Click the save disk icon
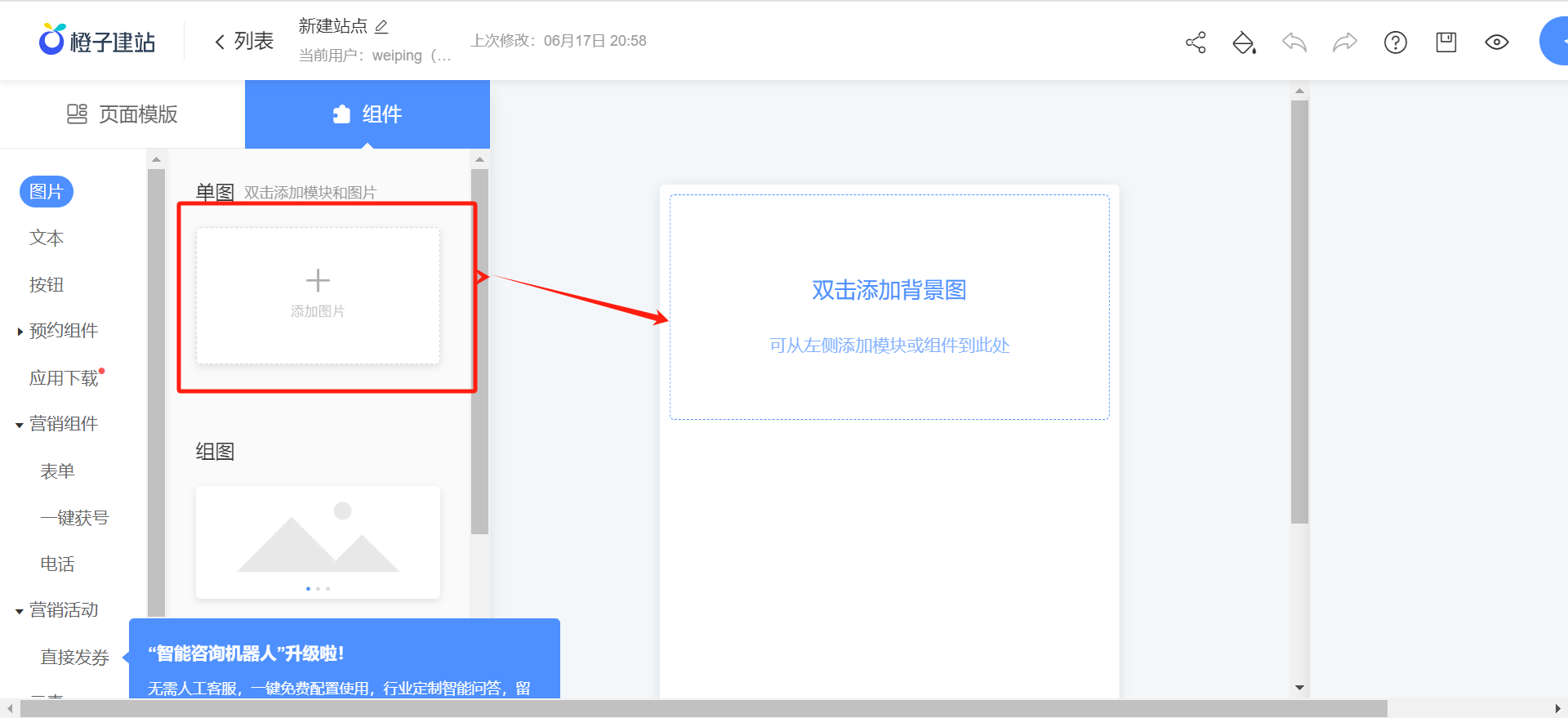The height and width of the screenshot is (718, 1568). [1445, 42]
